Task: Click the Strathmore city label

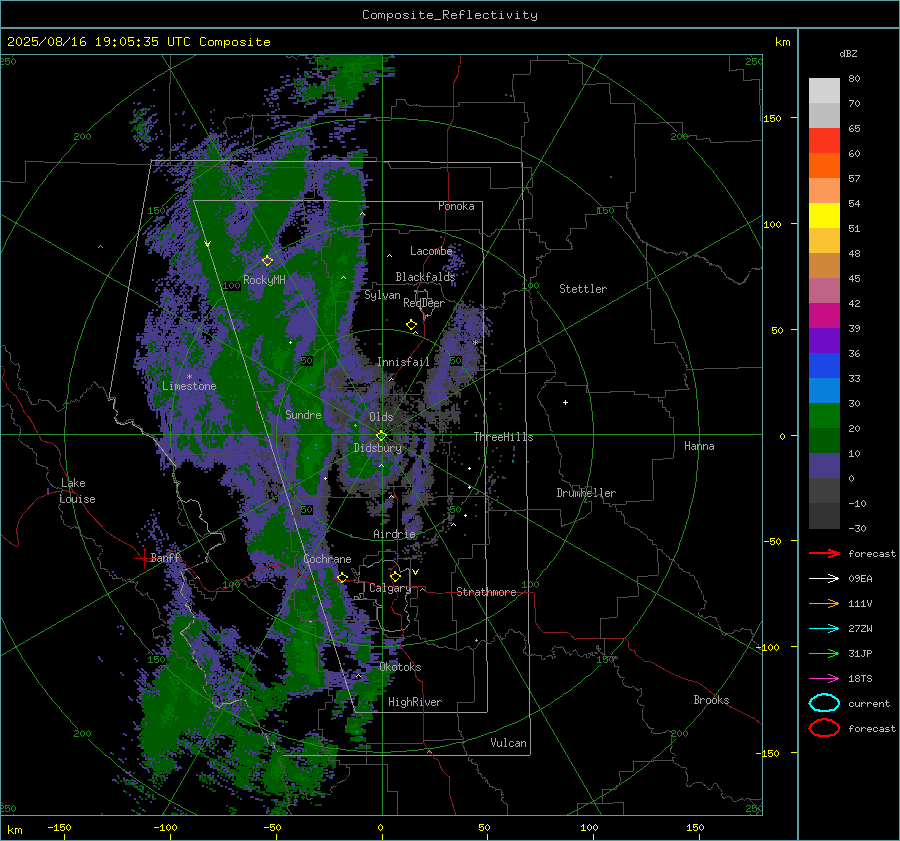Action: pyautogui.click(x=486, y=592)
